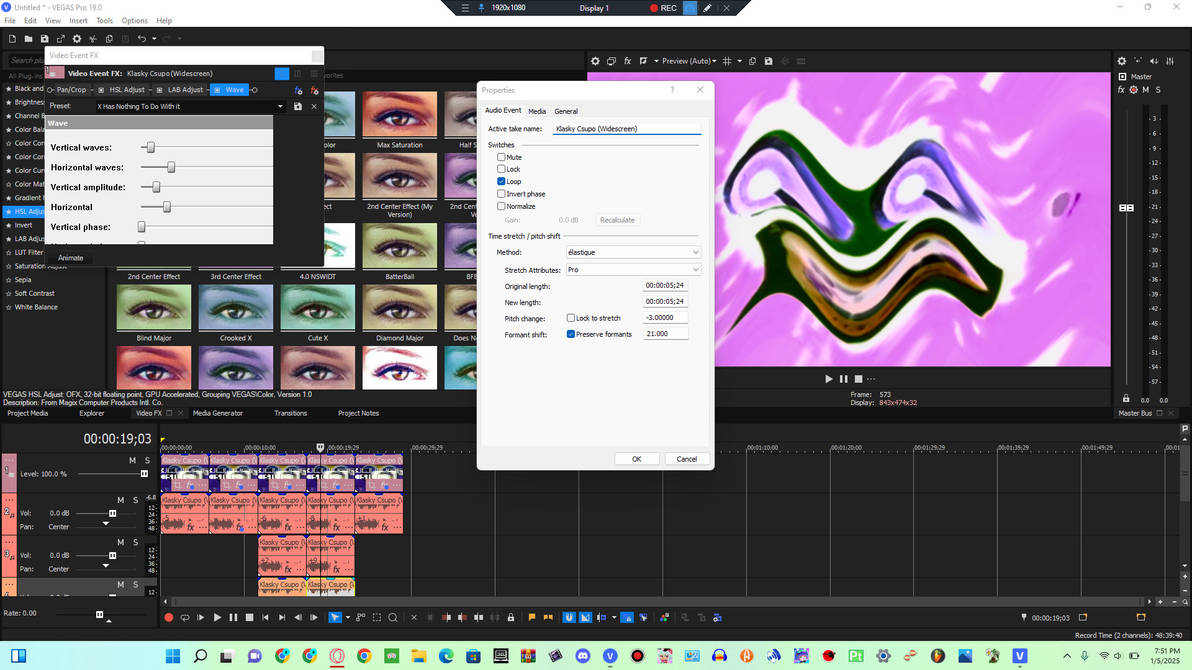
Task: Click the Record button in the transport bar
Action: coord(169,618)
